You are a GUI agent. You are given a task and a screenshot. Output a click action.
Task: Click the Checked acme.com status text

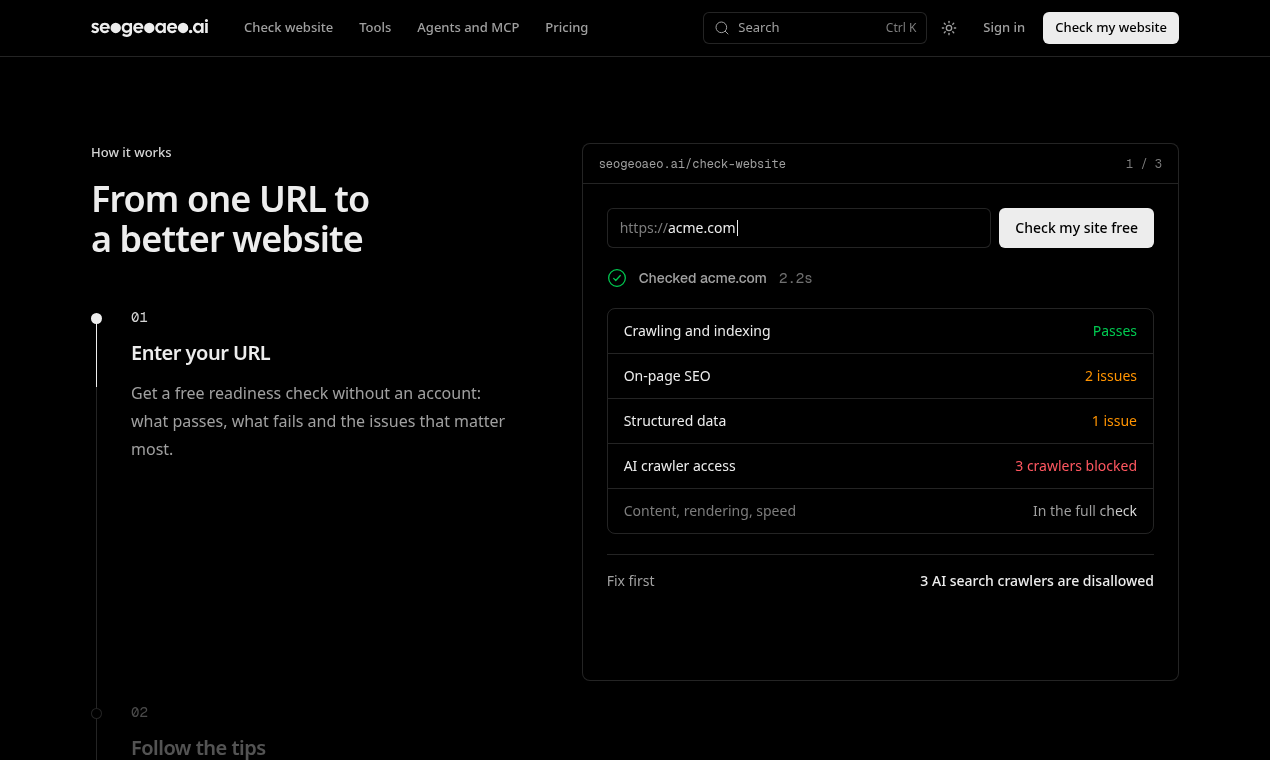(x=703, y=278)
